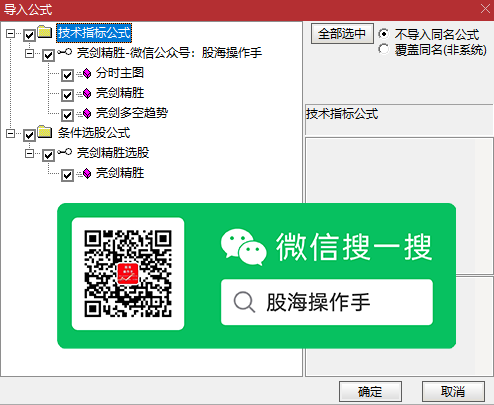494x405 pixels.
Task: Uncheck the 技术指标公式 checkbox
Action: [x=29, y=35]
